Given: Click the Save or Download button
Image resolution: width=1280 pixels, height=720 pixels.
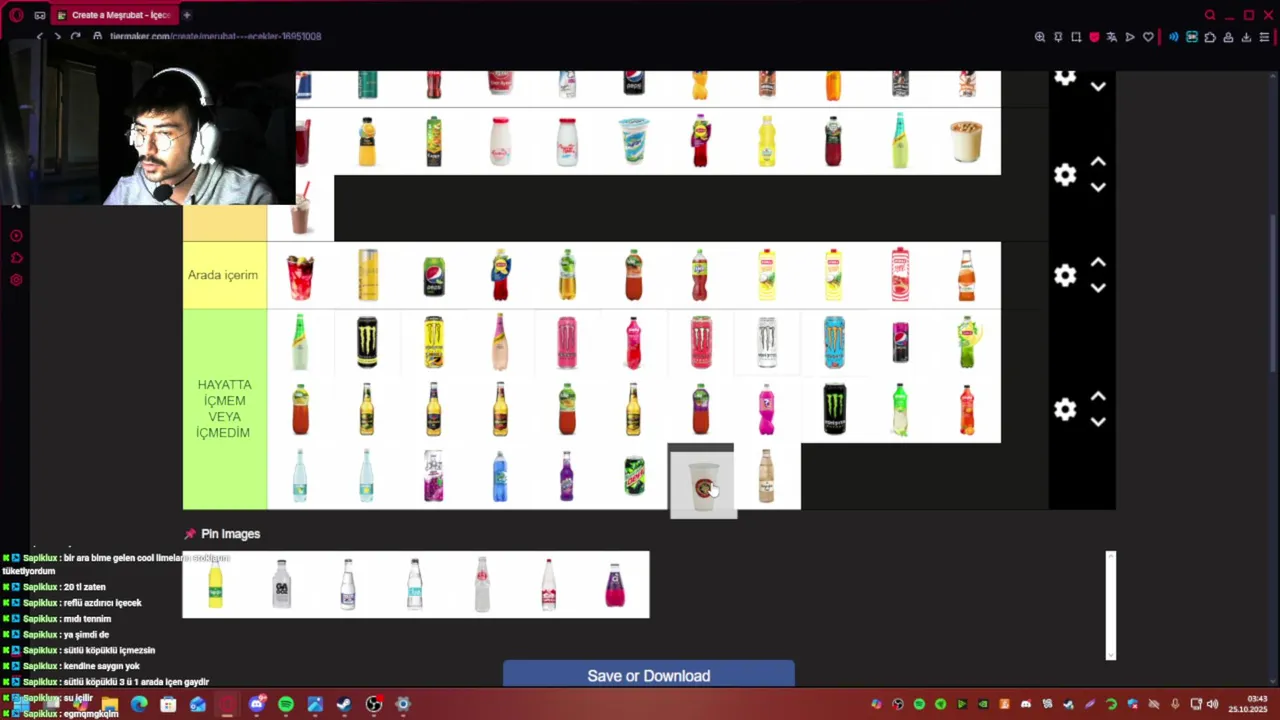Looking at the screenshot, I should [649, 675].
